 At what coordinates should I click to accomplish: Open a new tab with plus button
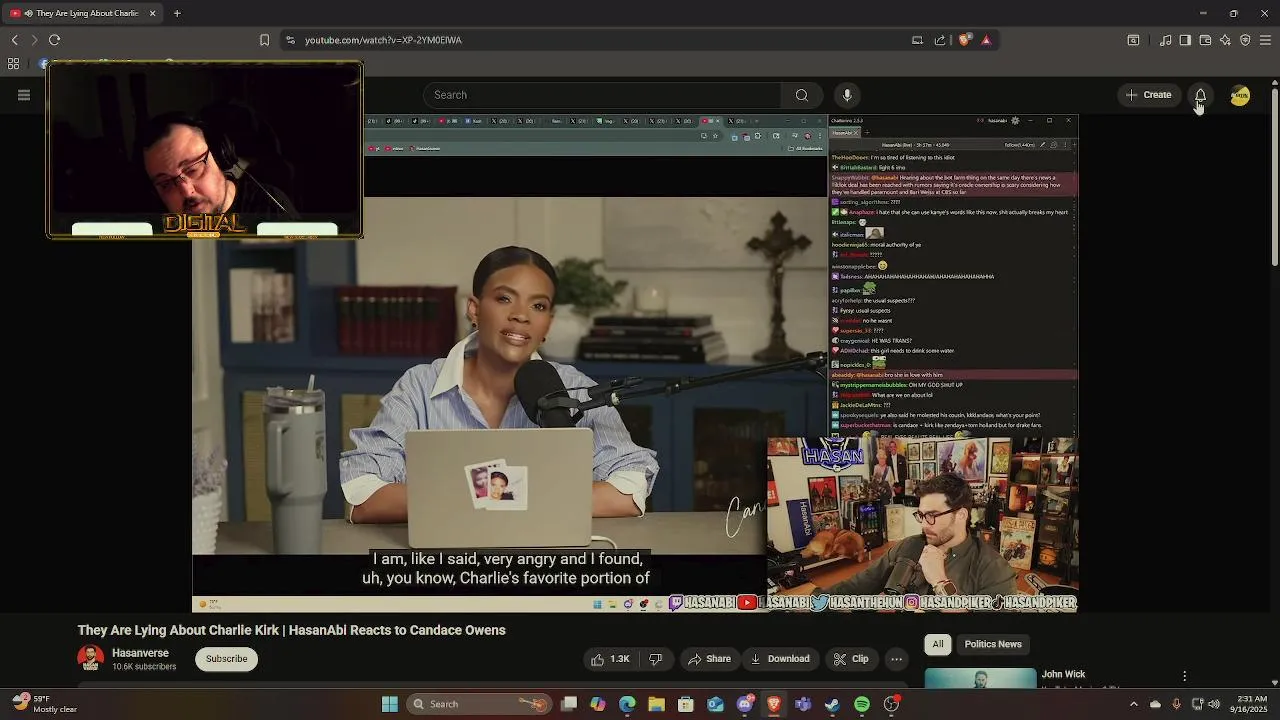[177, 13]
